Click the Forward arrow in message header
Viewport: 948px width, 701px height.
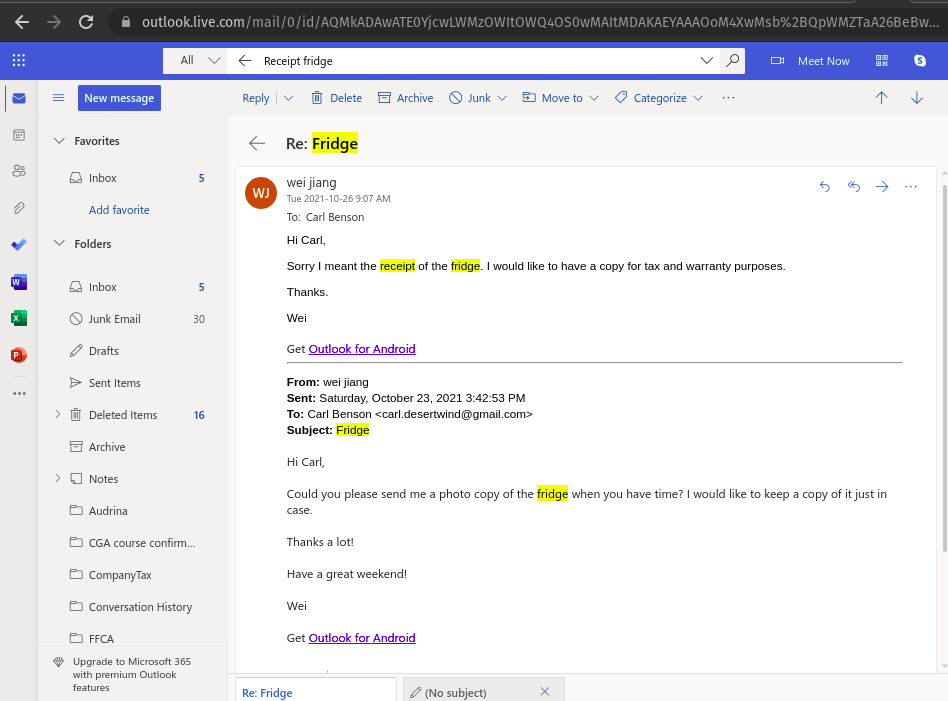(x=882, y=186)
